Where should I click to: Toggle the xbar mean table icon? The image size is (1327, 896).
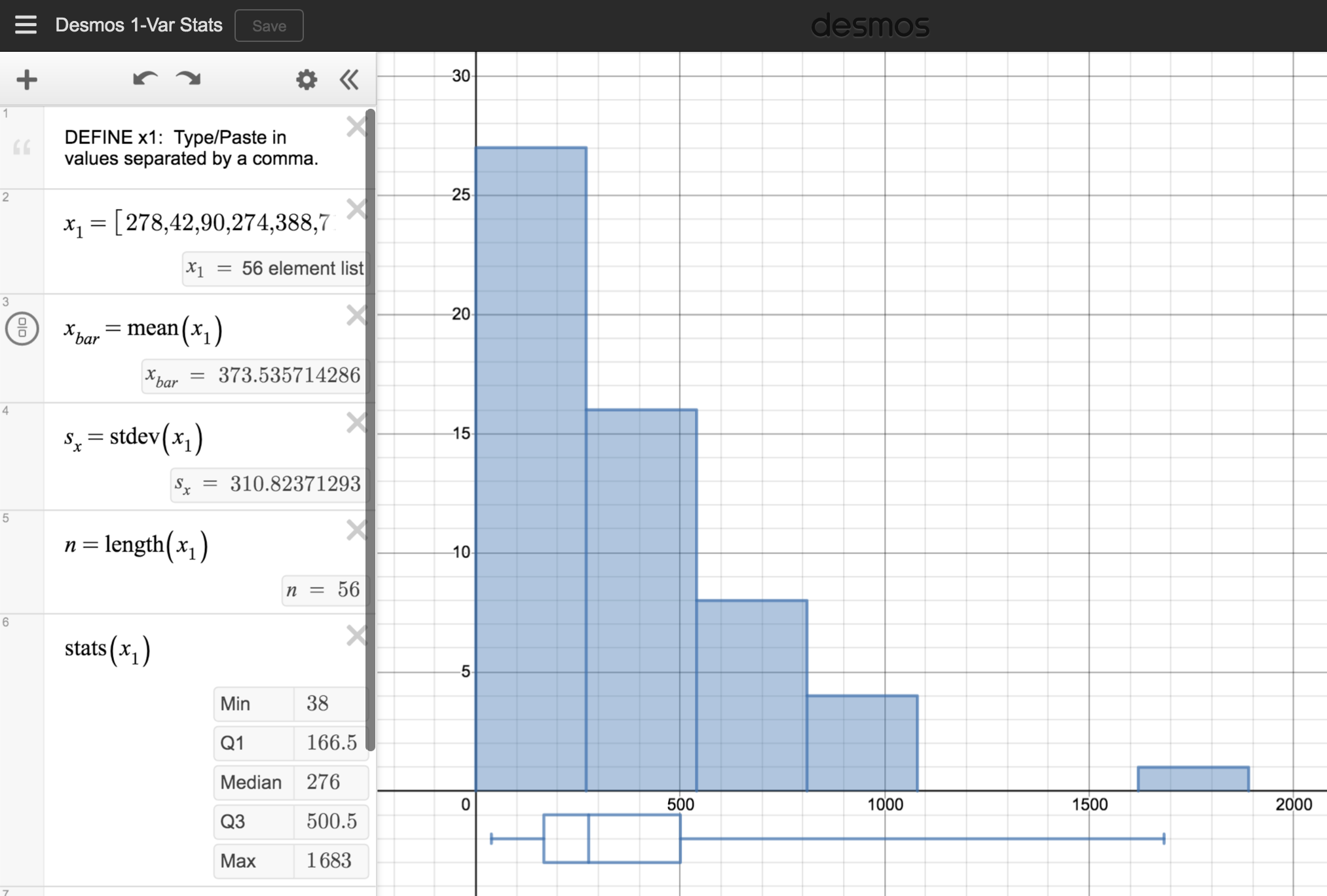click(22, 328)
